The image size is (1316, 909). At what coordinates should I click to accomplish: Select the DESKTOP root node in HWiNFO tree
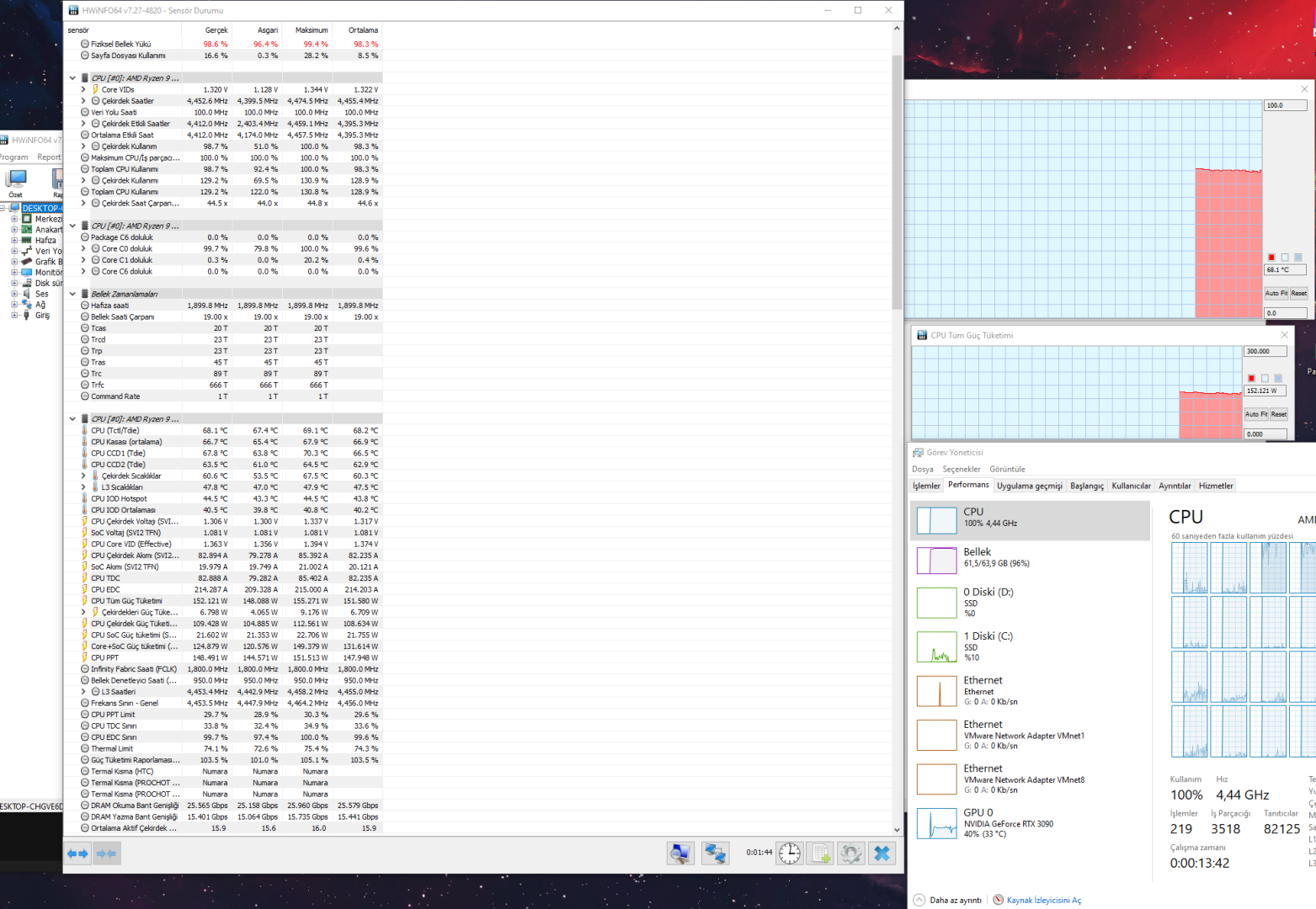click(x=40, y=208)
